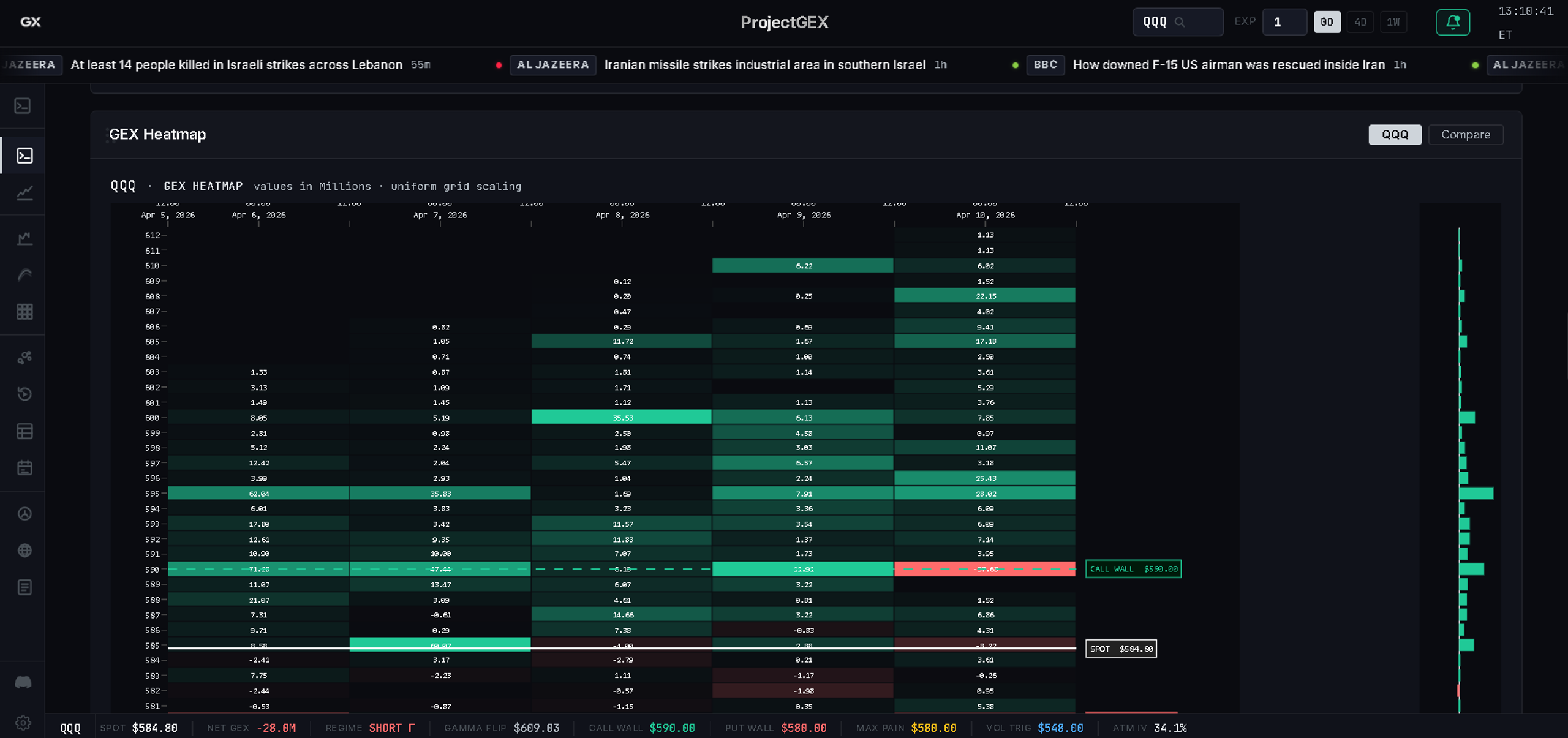Screen dimensions: 1568x738
Task: Open 'How downed F-15 US airman' headline
Action: pos(1228,65)
